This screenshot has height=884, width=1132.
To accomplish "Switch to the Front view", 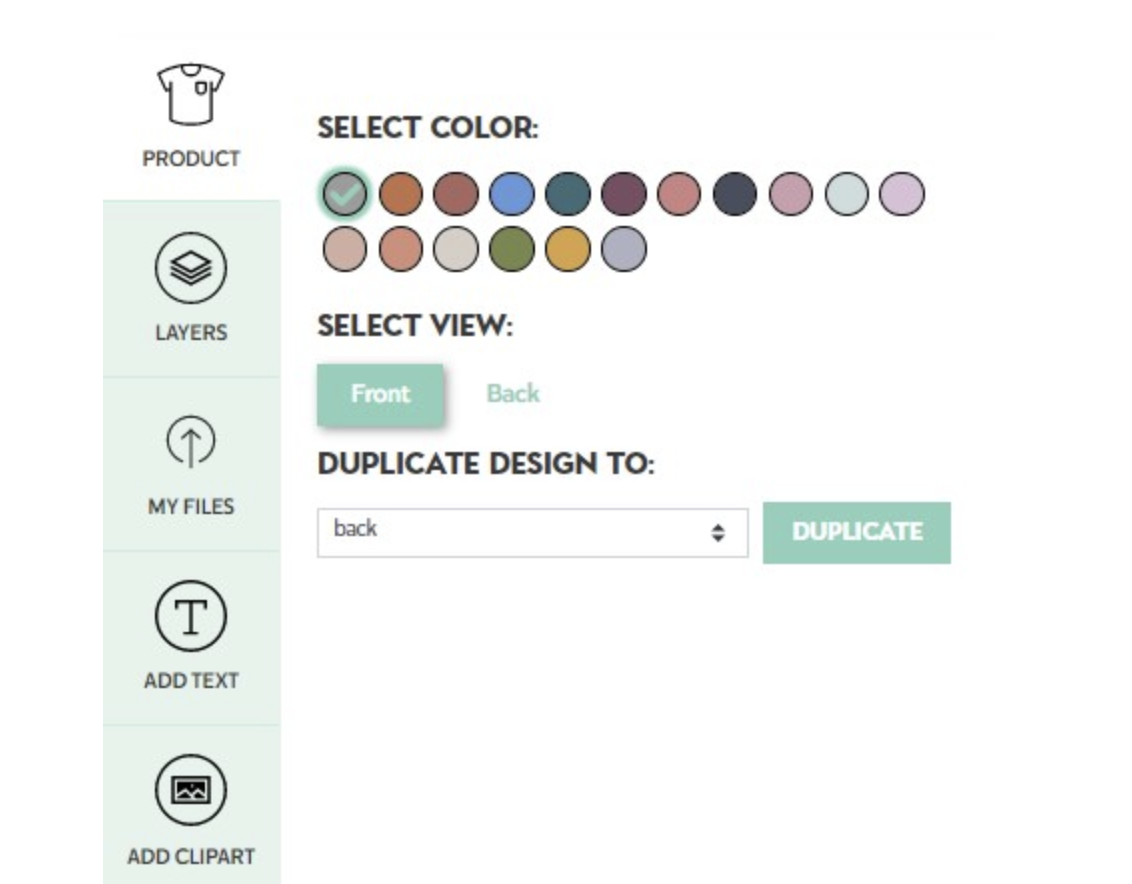I will 380,394.
